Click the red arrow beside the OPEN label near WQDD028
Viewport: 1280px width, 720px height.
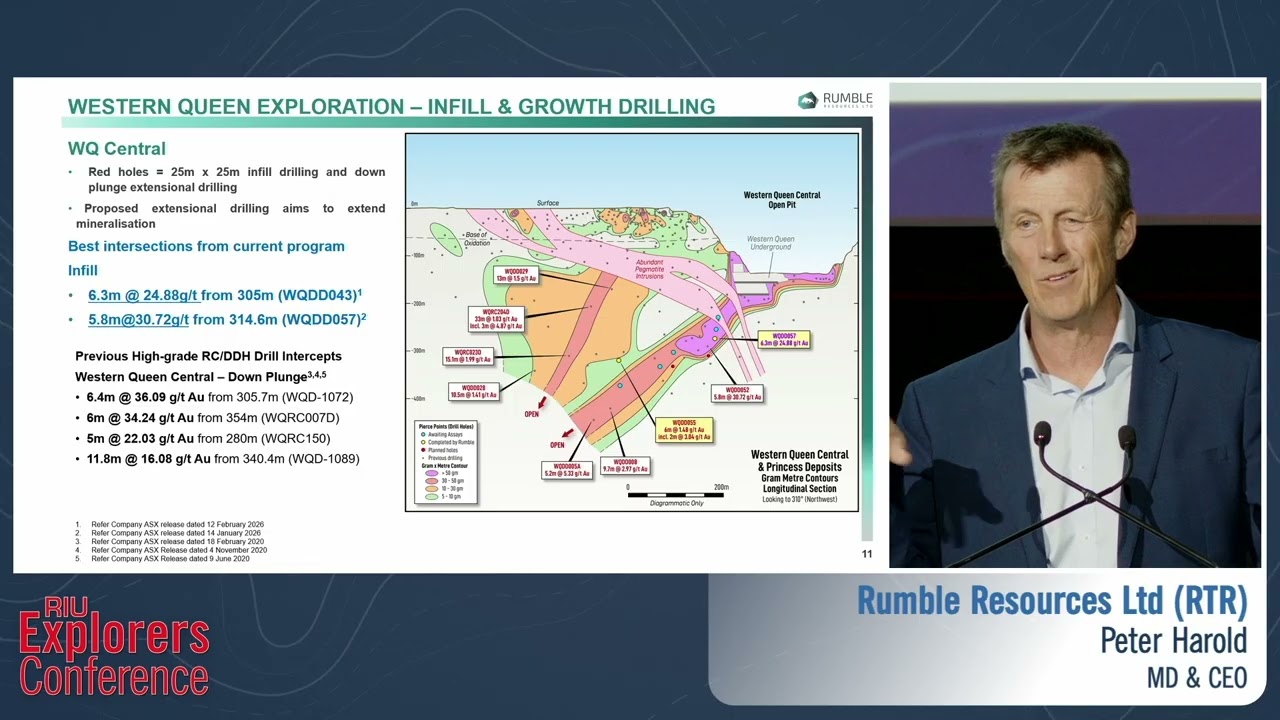[x=542, y=403]
